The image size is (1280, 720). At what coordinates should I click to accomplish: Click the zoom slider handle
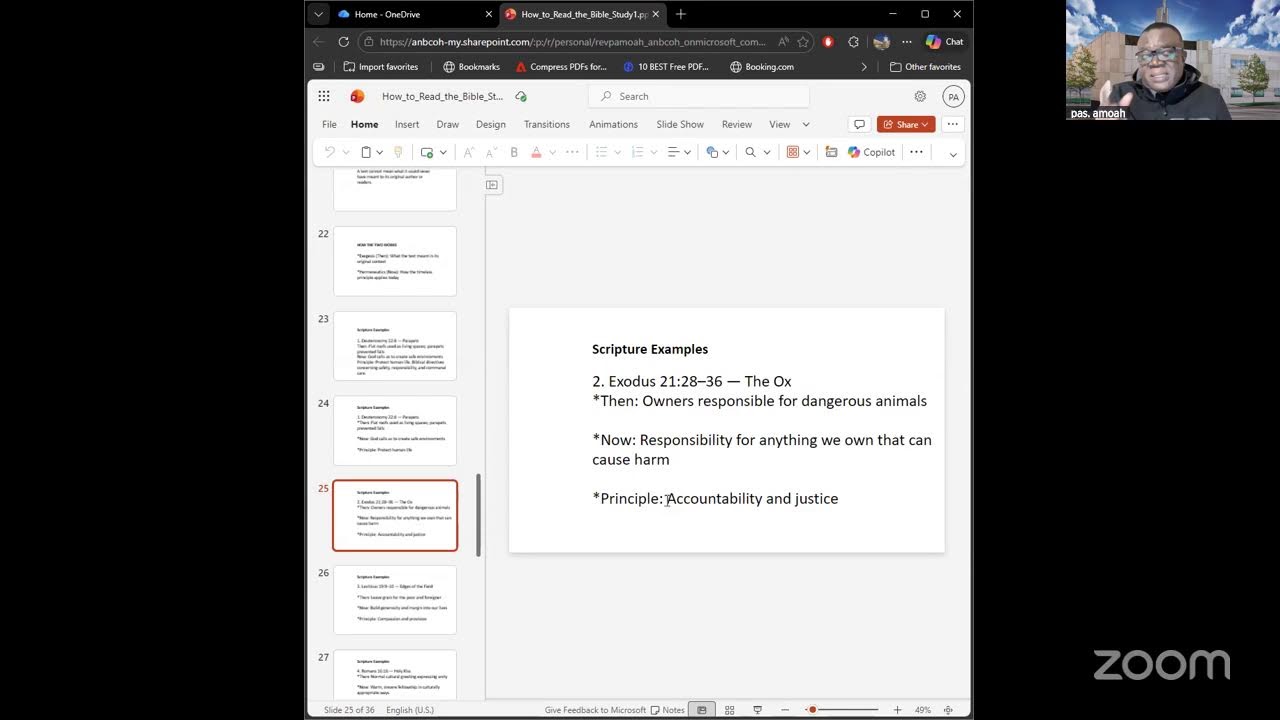pos(813,710)
